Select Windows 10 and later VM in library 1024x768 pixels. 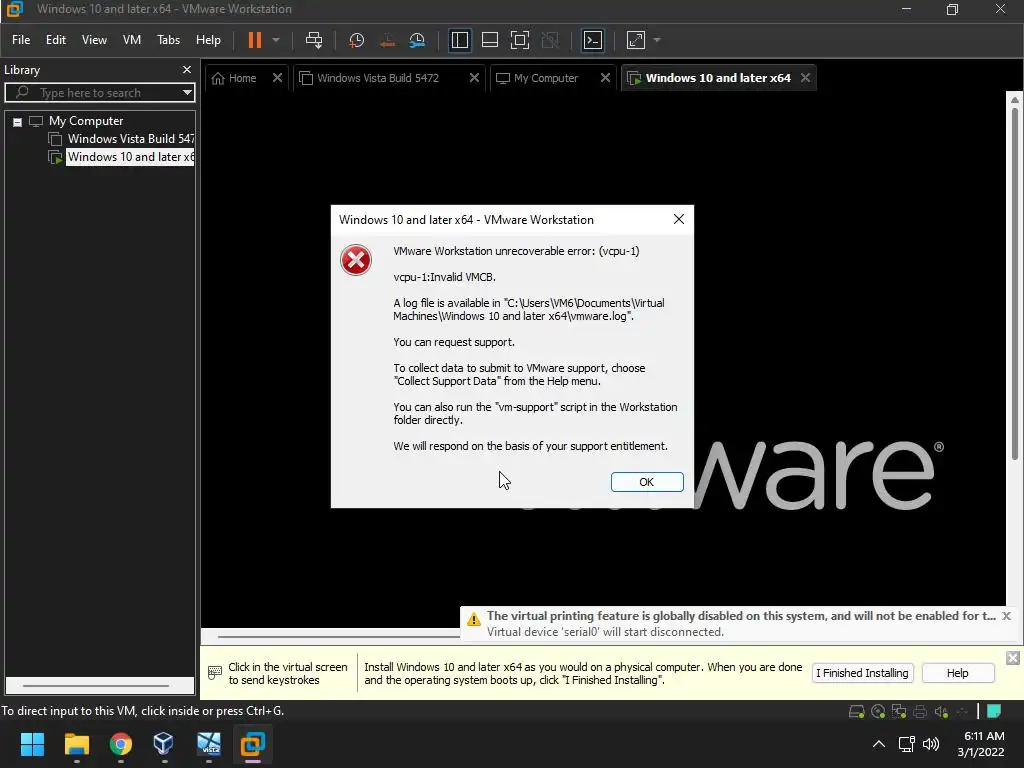pyautogui.click(x=131, y=157)
